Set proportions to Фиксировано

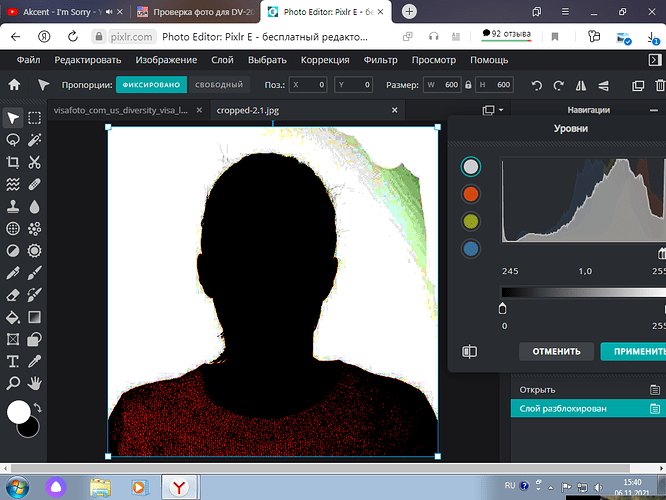151,85
